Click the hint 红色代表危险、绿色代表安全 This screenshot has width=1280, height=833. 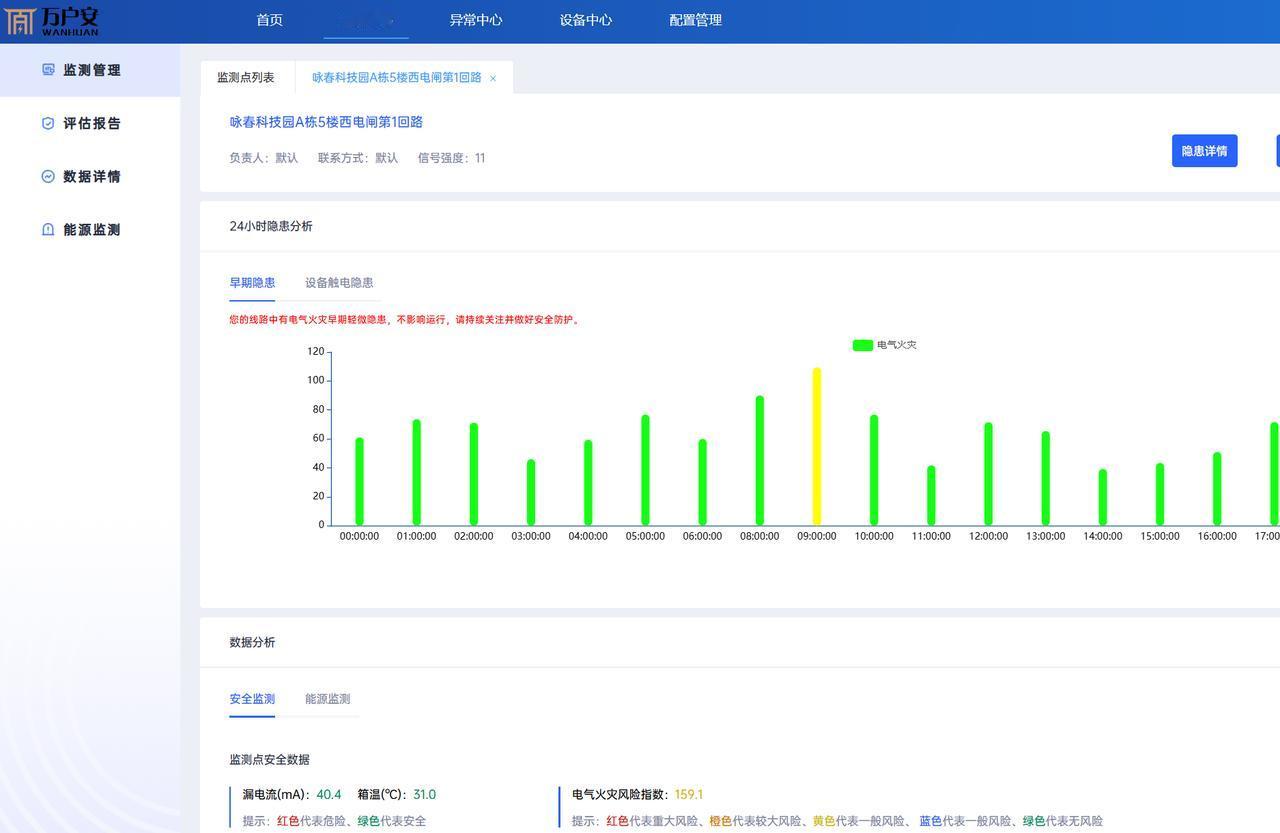pyautogui.click(x=334, y=821)
